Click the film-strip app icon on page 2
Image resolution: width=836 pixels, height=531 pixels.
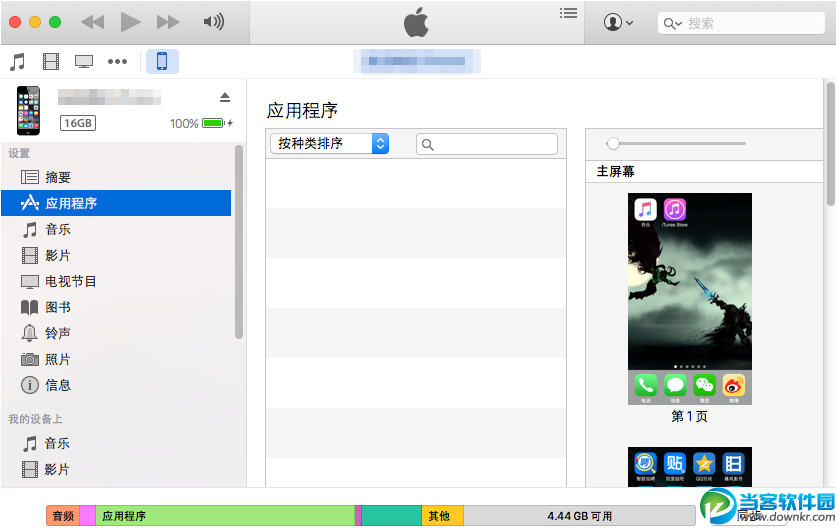(x=733, y=463)
